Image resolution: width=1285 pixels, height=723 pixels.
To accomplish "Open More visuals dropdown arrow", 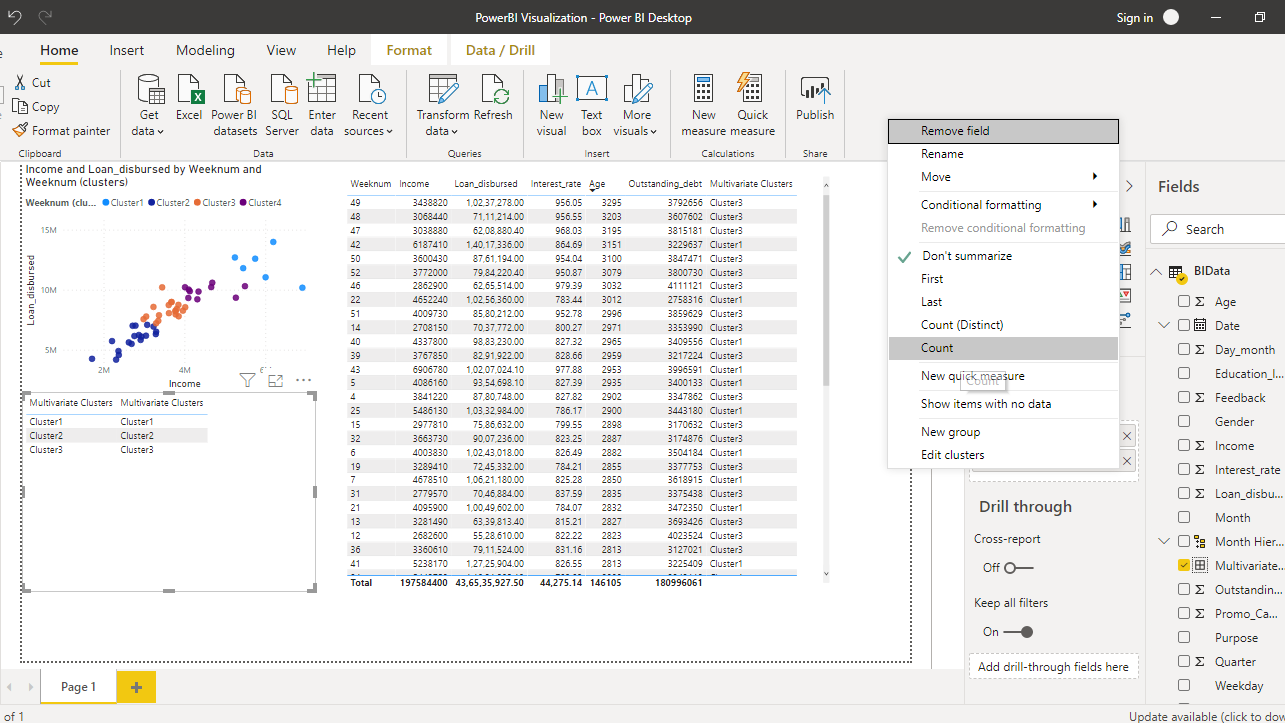I will [x=653, y=131].
